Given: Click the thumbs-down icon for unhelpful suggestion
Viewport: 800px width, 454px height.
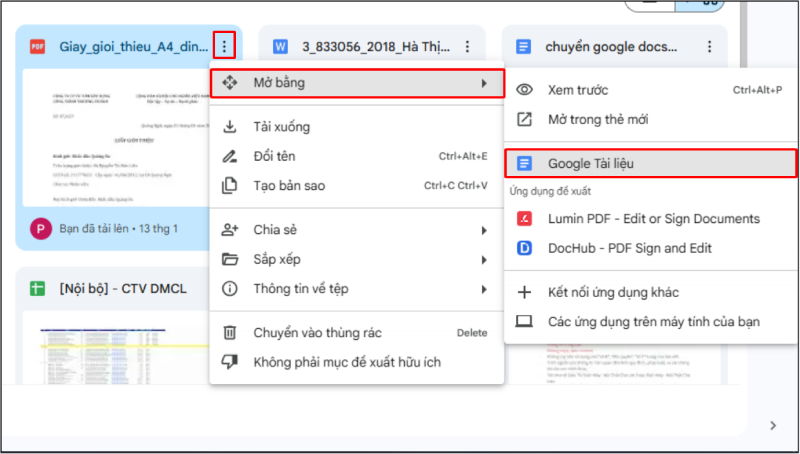Looking at the screenshot, I should (230, 362).
